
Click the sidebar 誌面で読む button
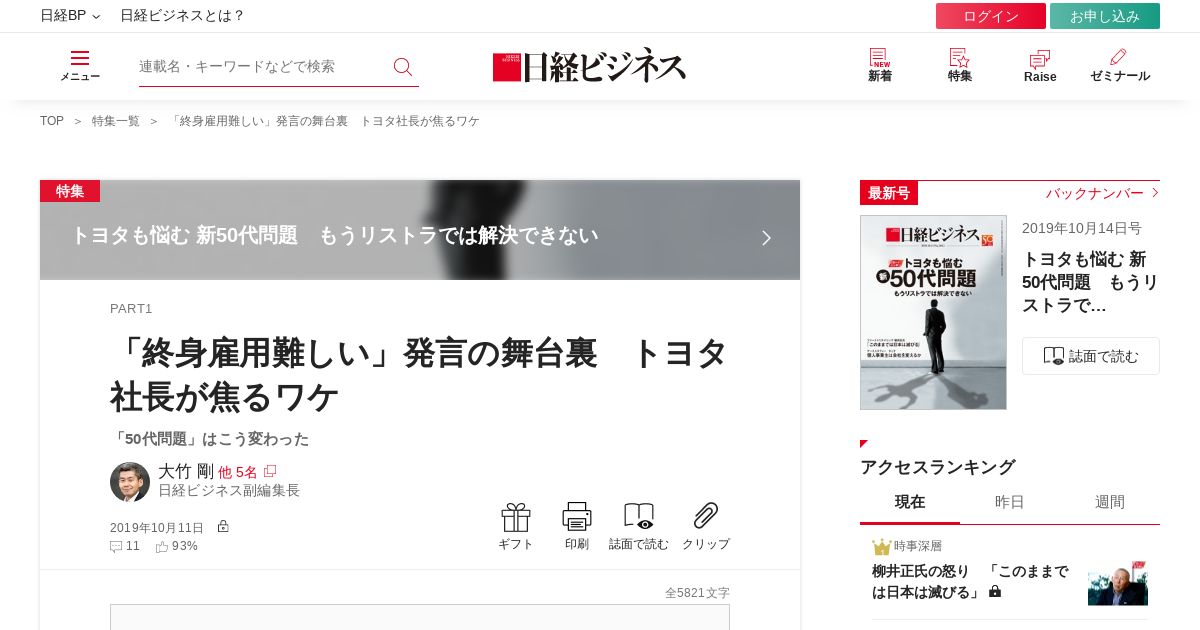point(1091,356)
